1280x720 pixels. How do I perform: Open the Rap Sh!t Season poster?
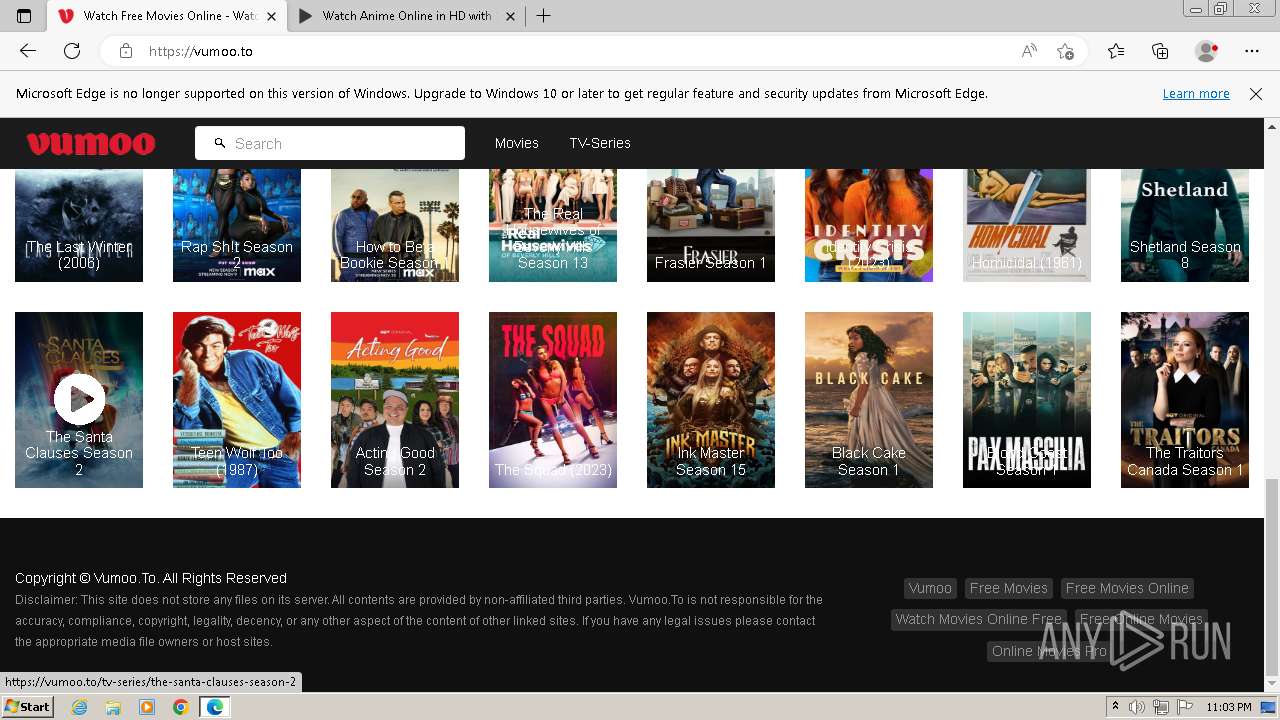[237, 225]
